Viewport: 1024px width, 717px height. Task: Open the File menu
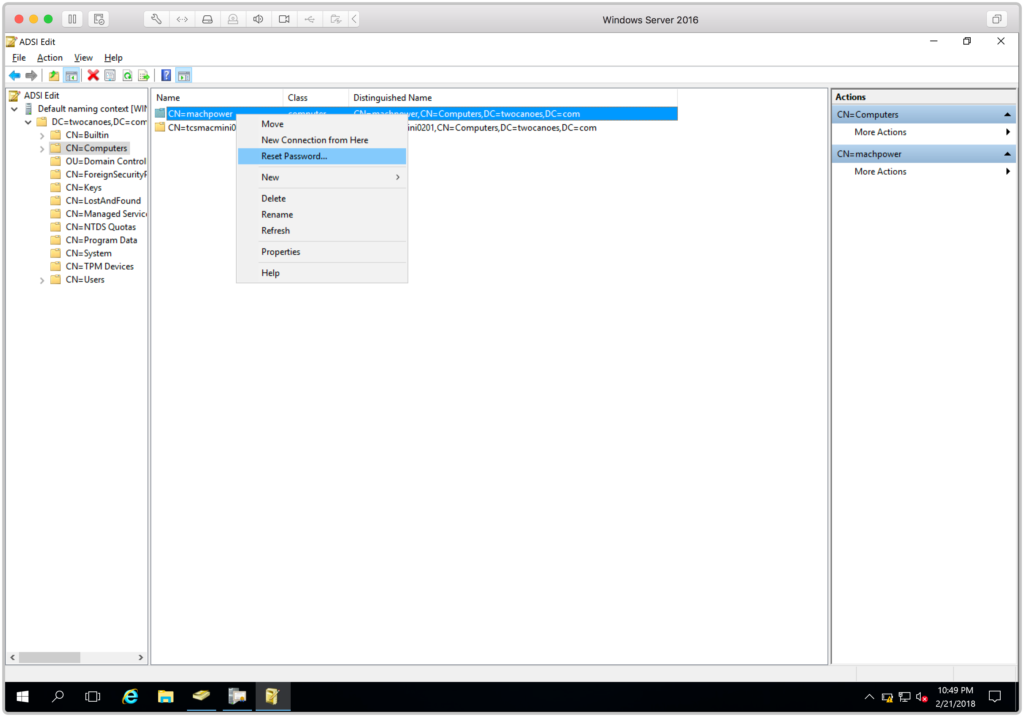(19, 58)
